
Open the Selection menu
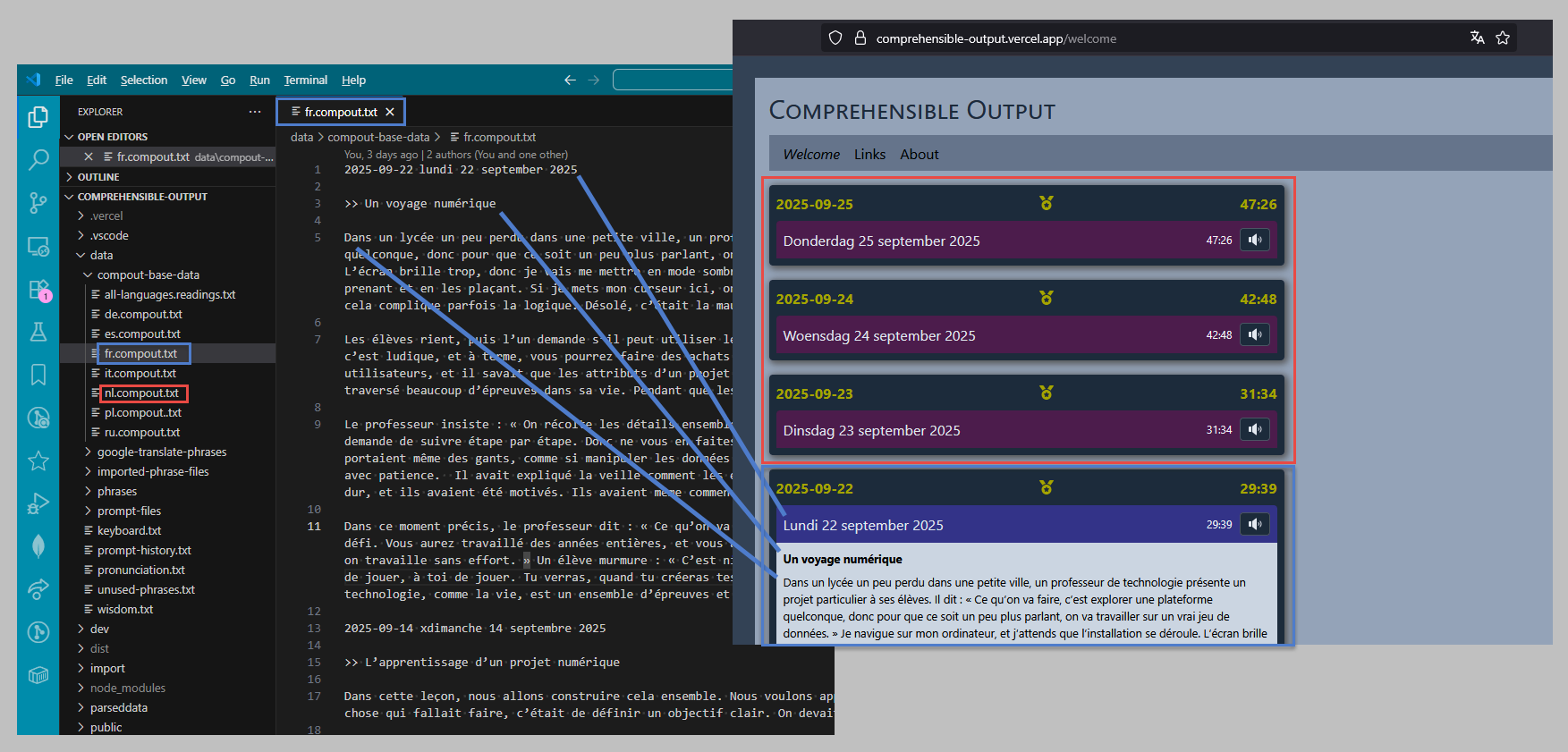pos(144,80)
